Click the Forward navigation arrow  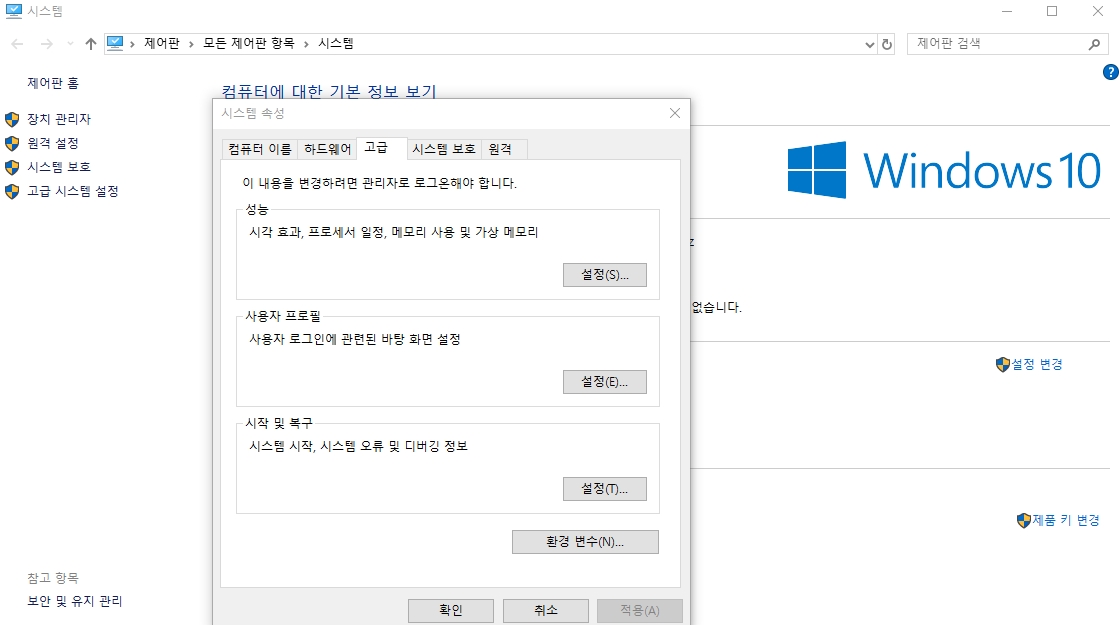[46, 44]
